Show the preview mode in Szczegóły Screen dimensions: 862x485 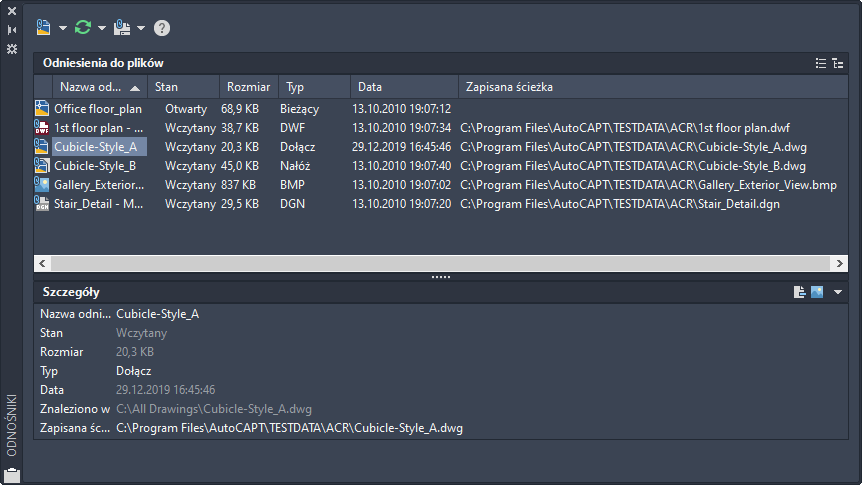coord(817,292)
